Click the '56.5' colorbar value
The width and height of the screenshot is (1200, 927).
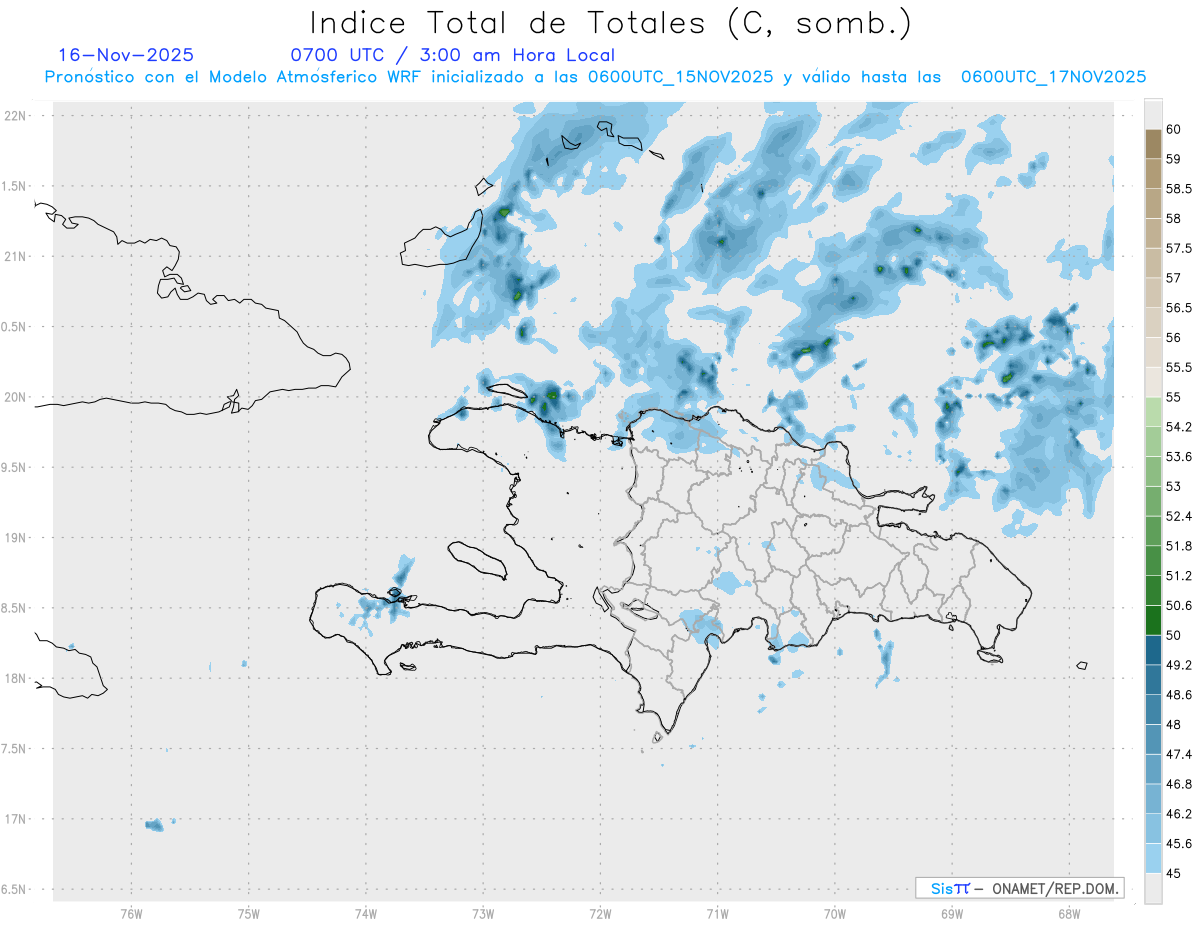tap(1179, 308)
